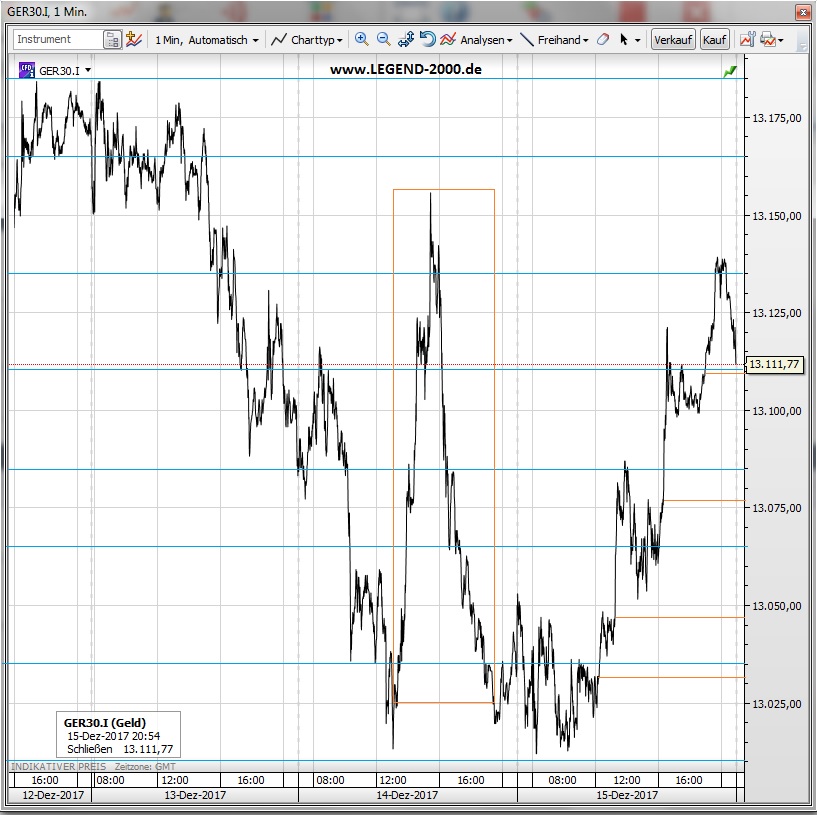Click the undo/reset chart icon

427,40
